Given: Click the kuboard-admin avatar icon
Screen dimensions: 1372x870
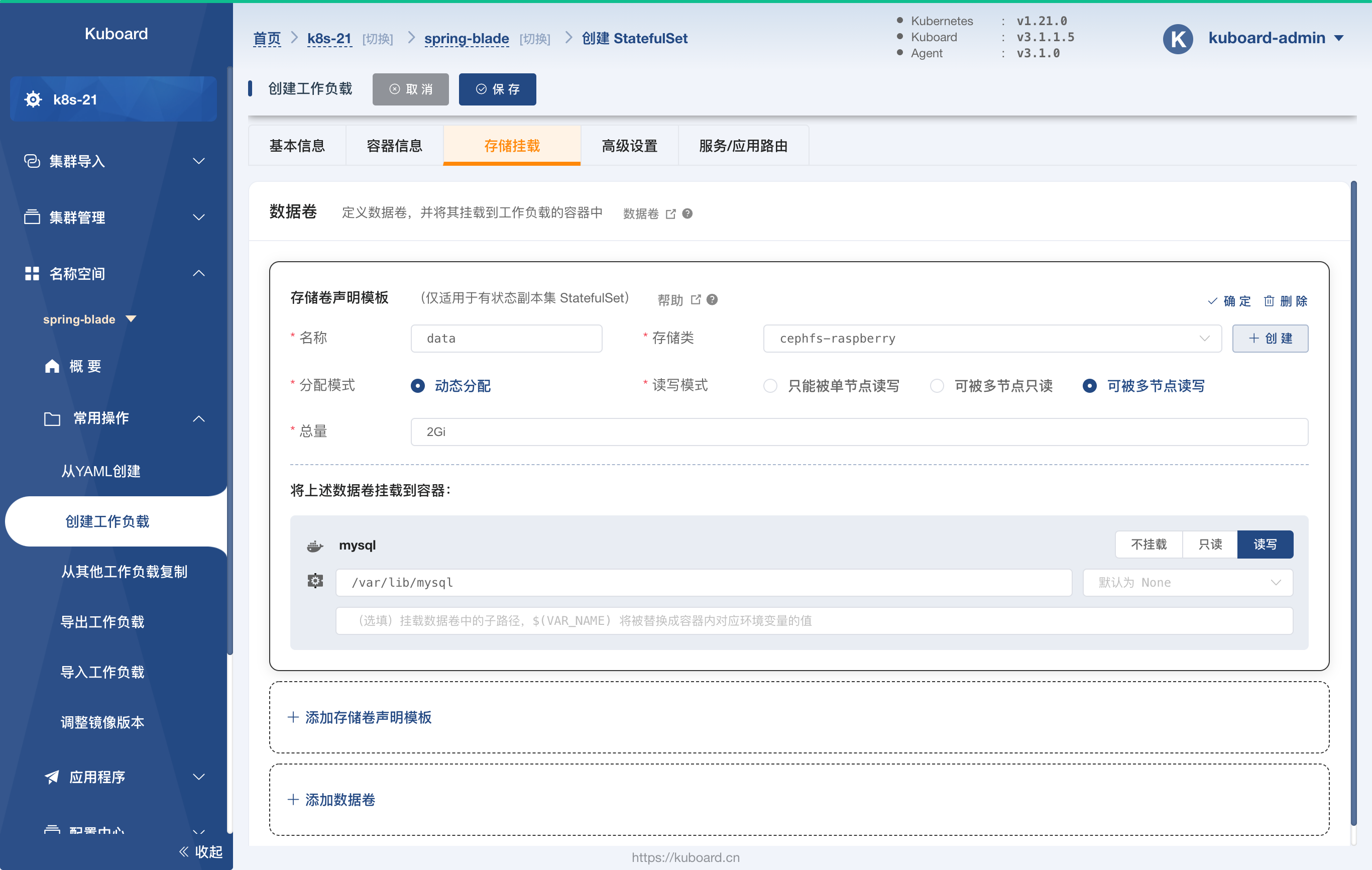Looking at the screenshot, I should tap(1178, 39).
